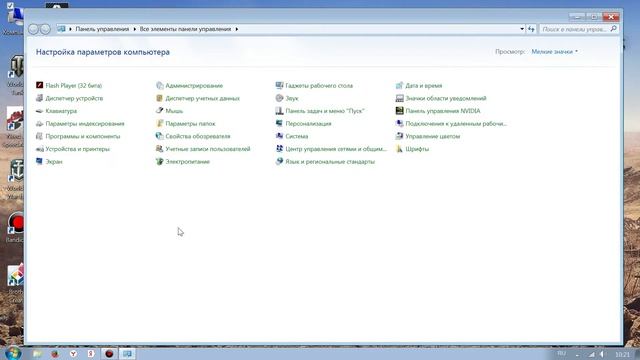
Task: Click the Диспетчер устройств icon
Action: (x=40, y=98)
